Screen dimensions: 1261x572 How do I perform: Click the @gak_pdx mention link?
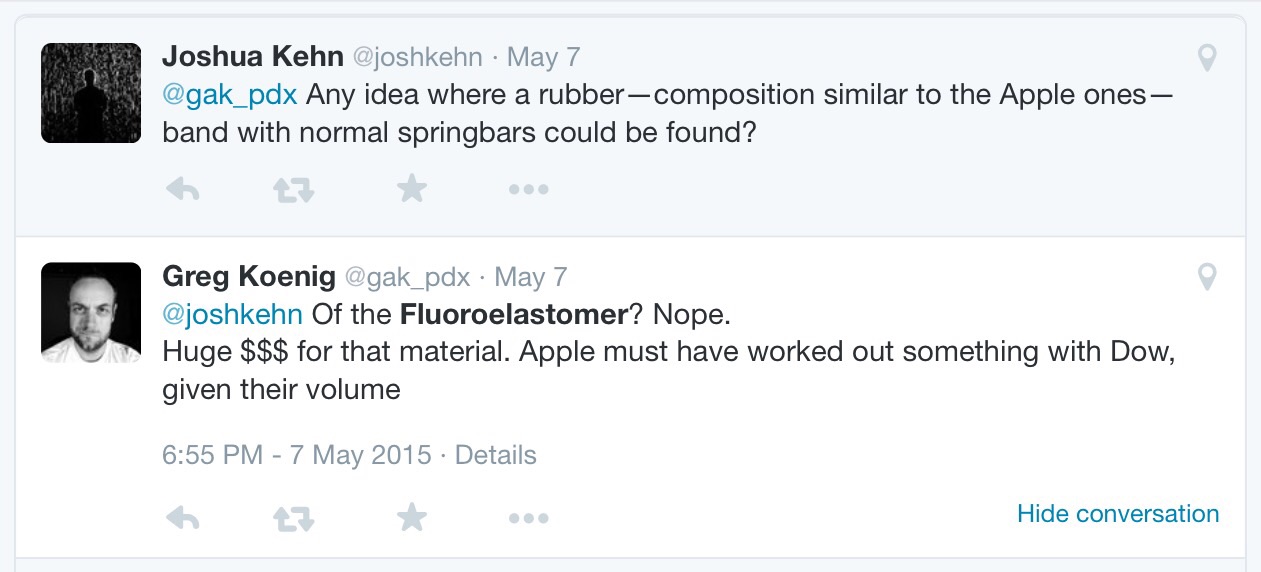pyautogui.click(x=230, y=96)
